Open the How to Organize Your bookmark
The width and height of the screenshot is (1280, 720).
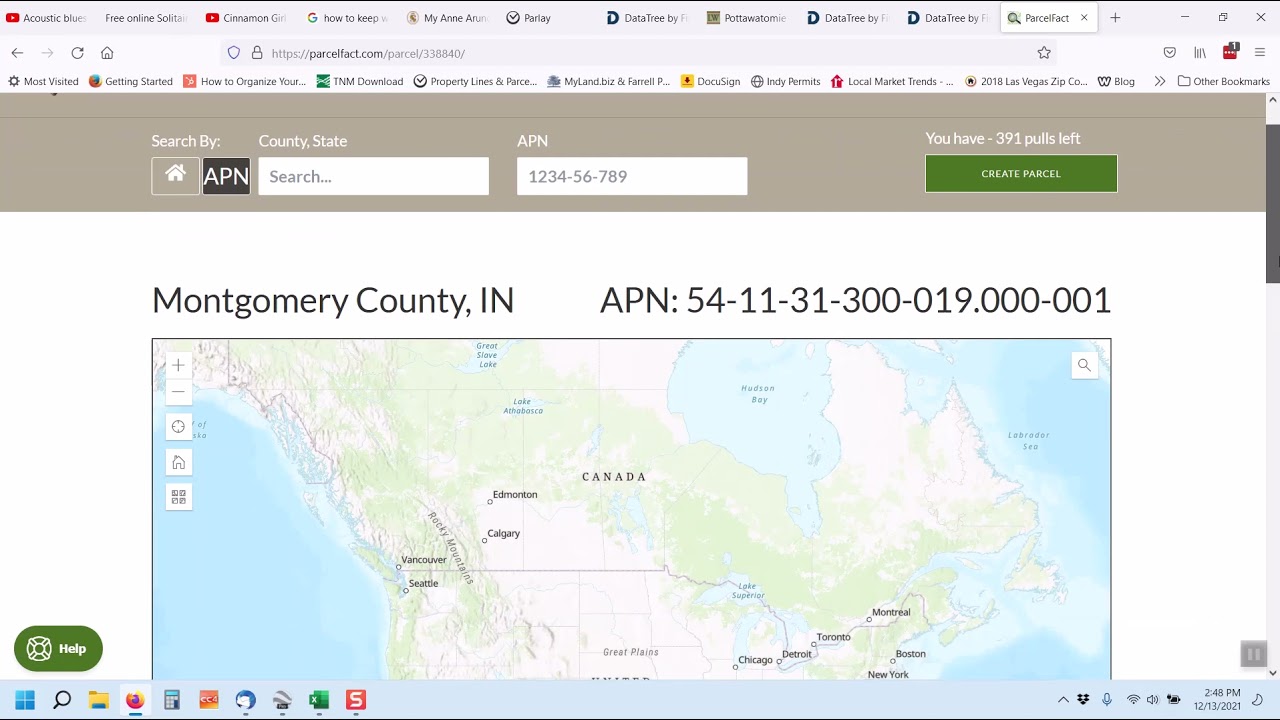245,82
